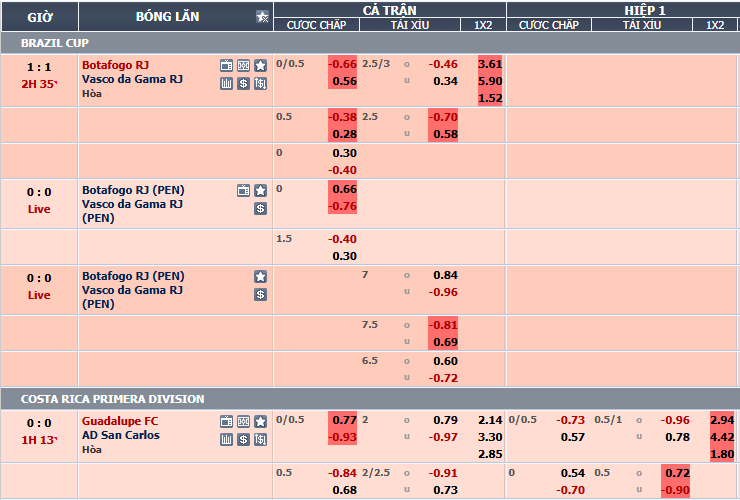Pick under 6.5 penalties odds -0.72
This screenshot has height=500, width=740.
click(x=443, y=378)
